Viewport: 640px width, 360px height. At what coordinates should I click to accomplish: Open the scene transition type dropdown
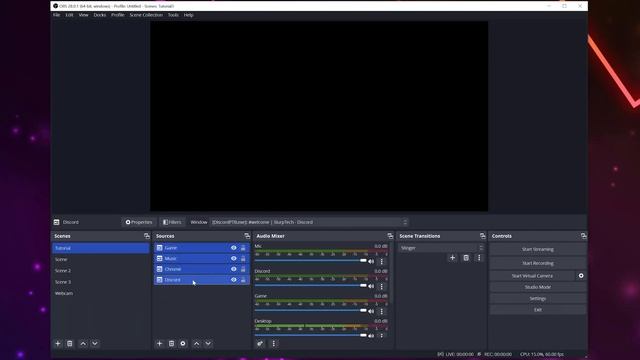click(x=441, y=248)
